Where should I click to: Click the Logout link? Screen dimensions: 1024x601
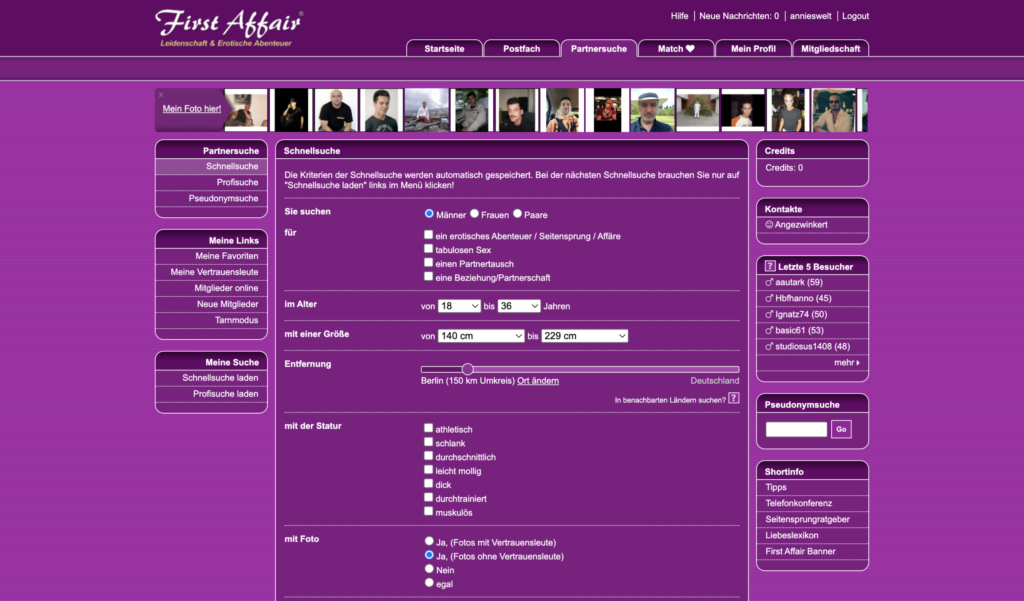[856, 16]
